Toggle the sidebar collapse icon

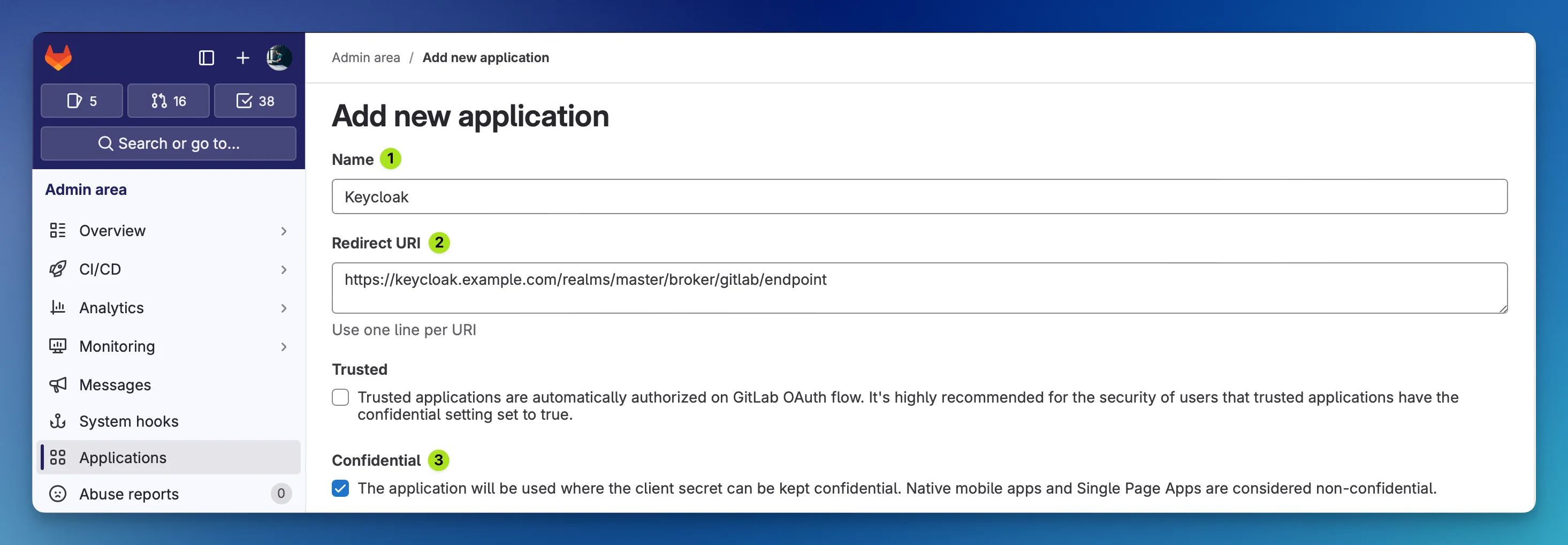point(207,58)
